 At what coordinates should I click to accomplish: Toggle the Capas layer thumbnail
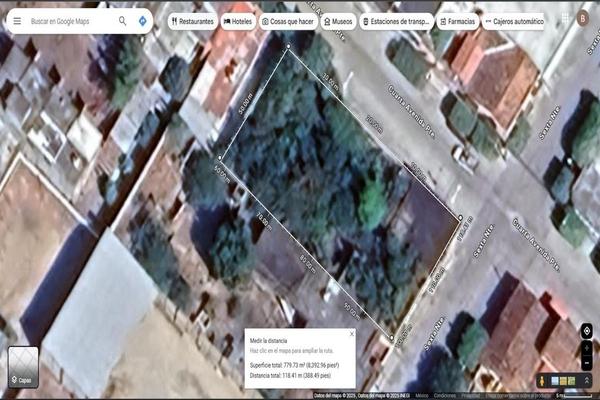coord(22,366)
